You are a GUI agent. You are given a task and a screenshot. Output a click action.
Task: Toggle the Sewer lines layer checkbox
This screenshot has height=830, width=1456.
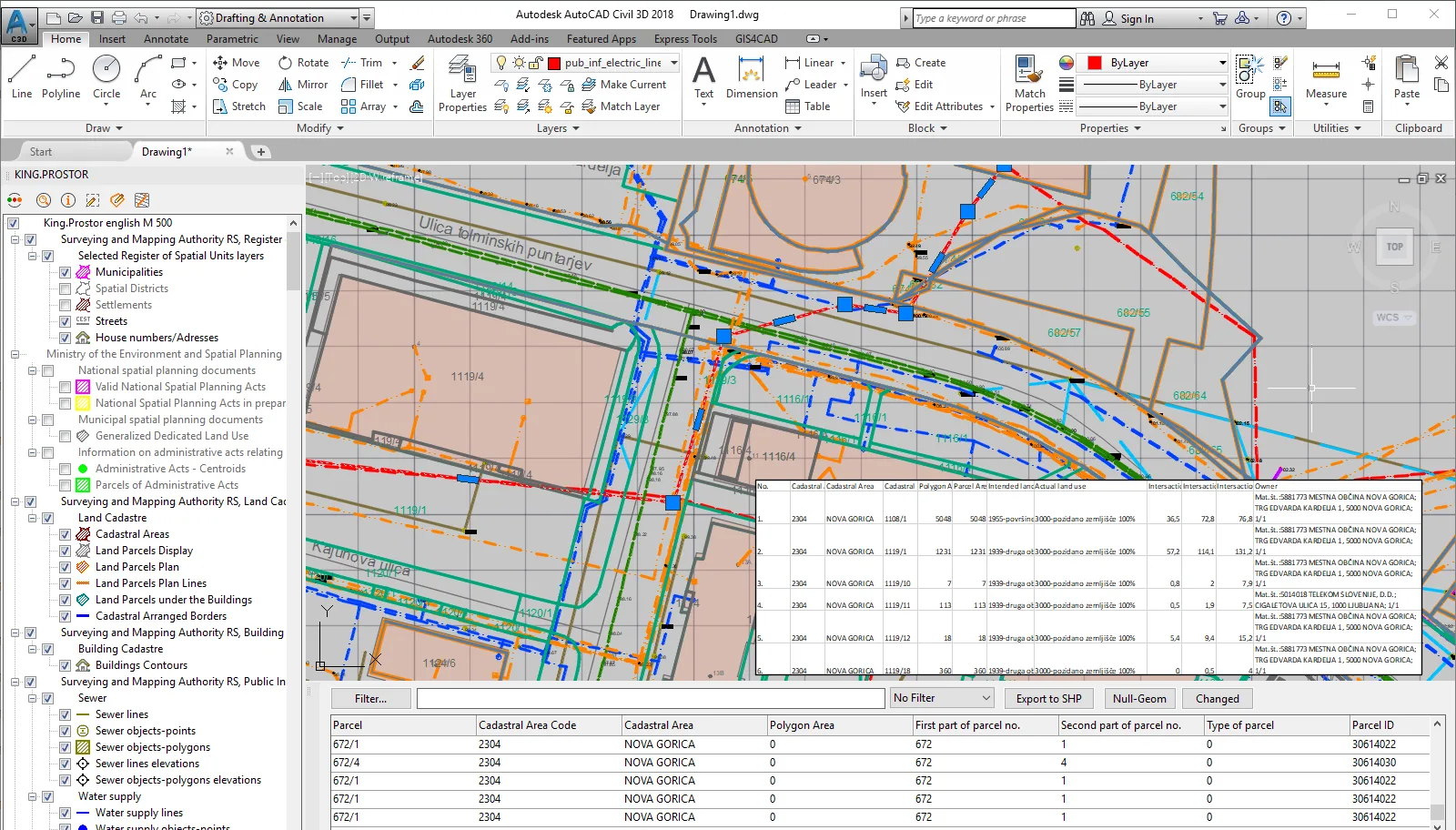(x=66, y=714)
